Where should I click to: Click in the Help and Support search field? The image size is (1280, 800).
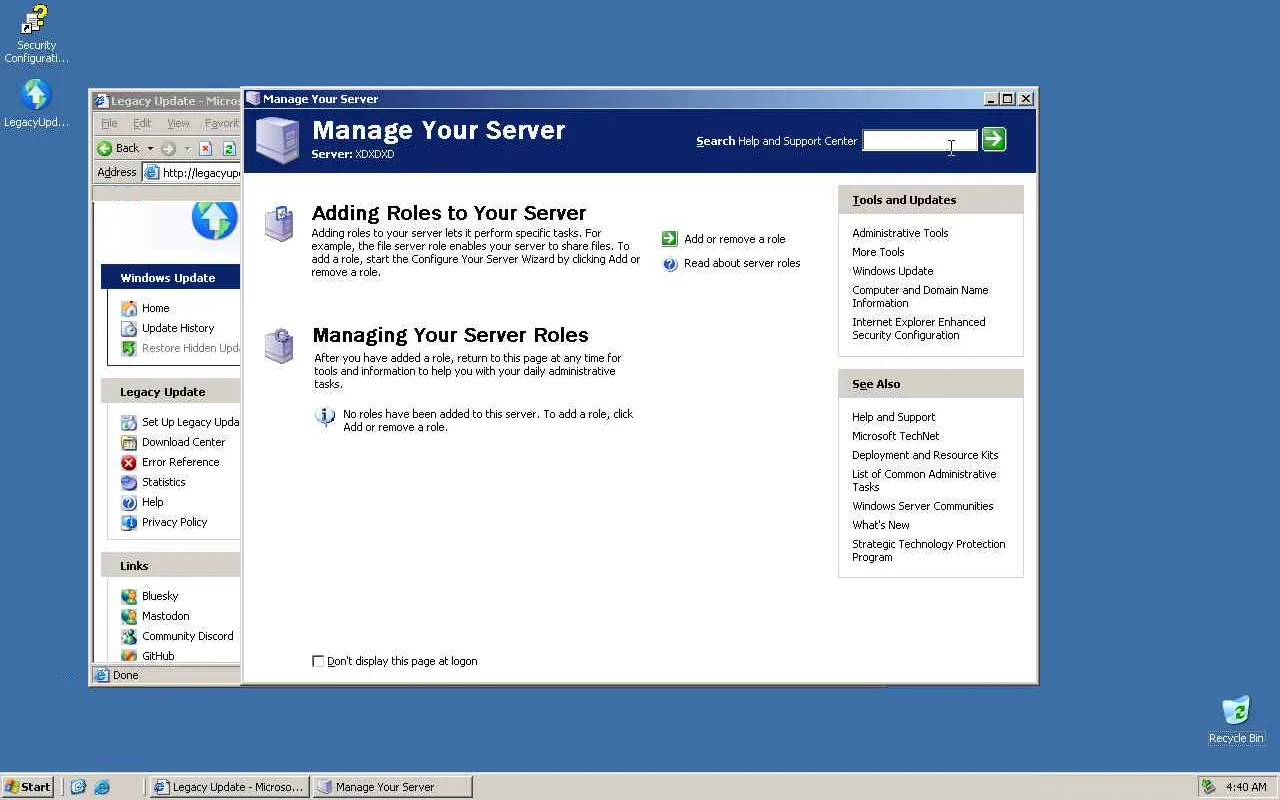click(920, 141)
